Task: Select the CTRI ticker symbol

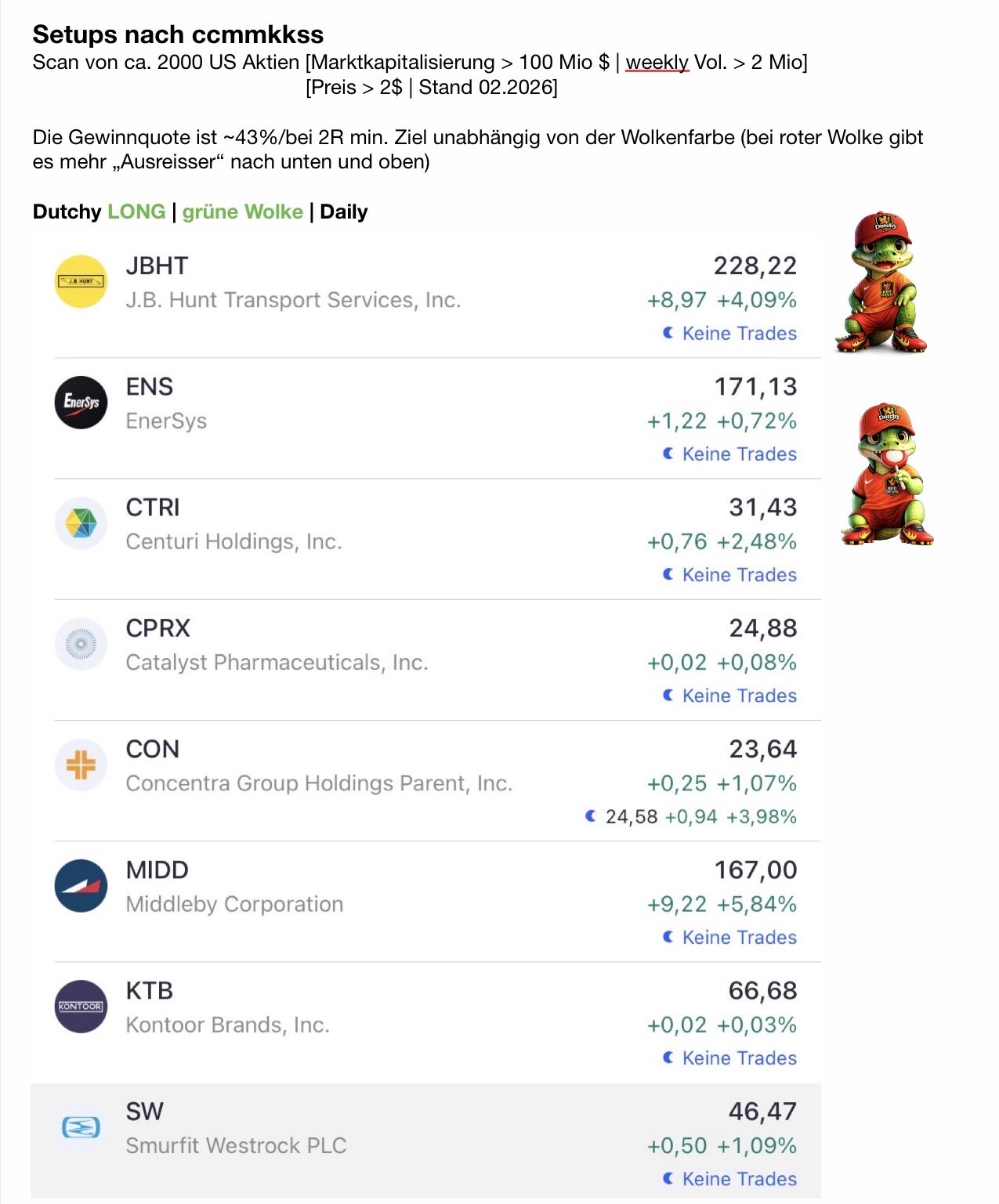Action: (153, 508)
